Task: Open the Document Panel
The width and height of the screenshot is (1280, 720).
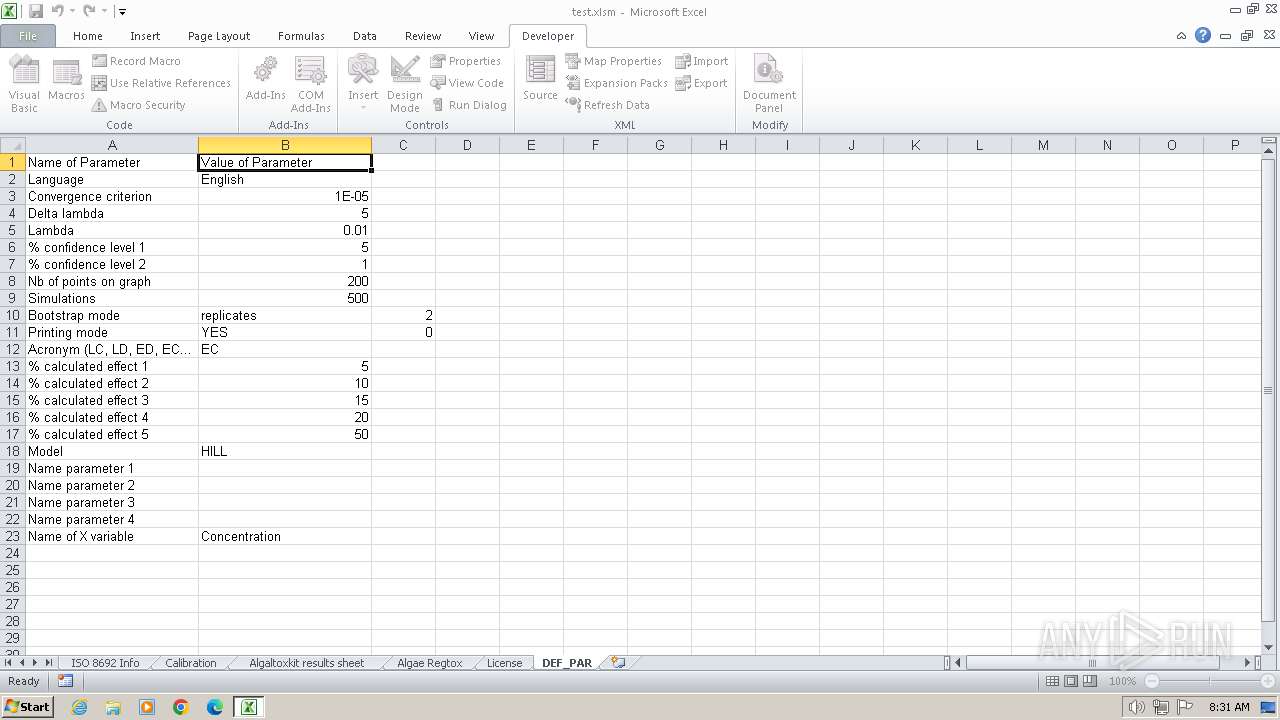Action: (769, 85)
